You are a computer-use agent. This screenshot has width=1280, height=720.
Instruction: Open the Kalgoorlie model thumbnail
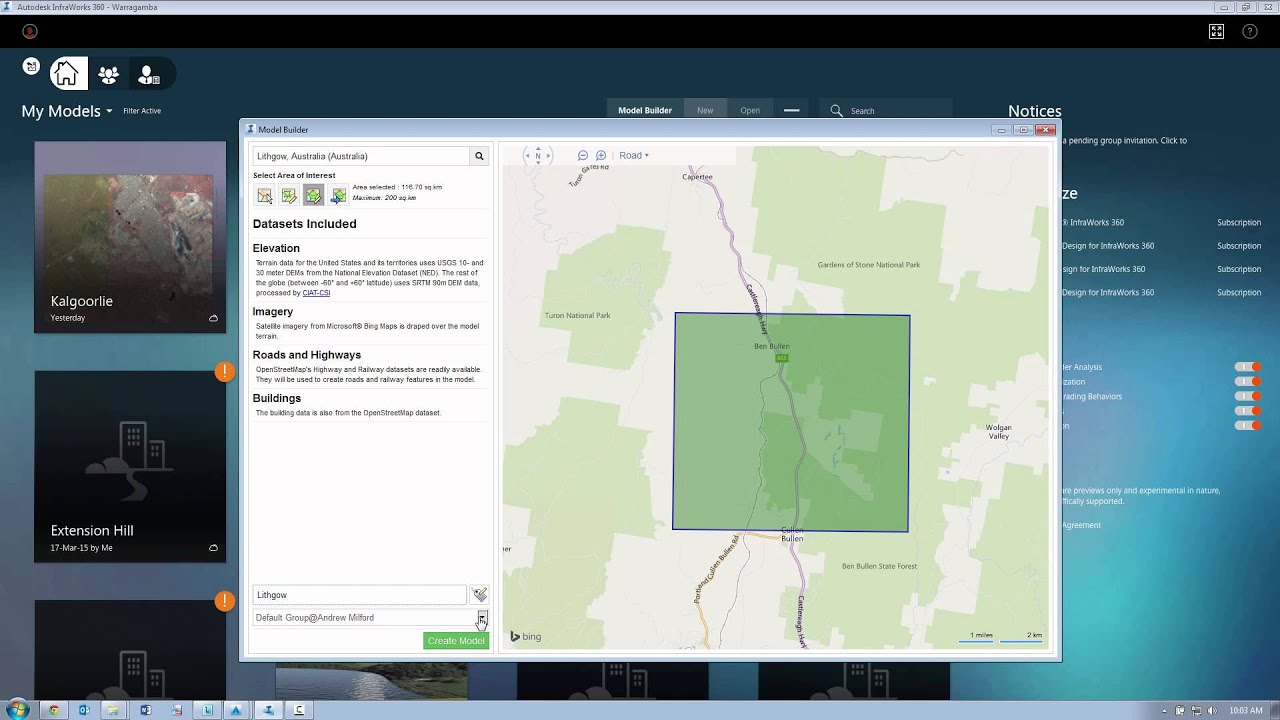coord(130,237)
